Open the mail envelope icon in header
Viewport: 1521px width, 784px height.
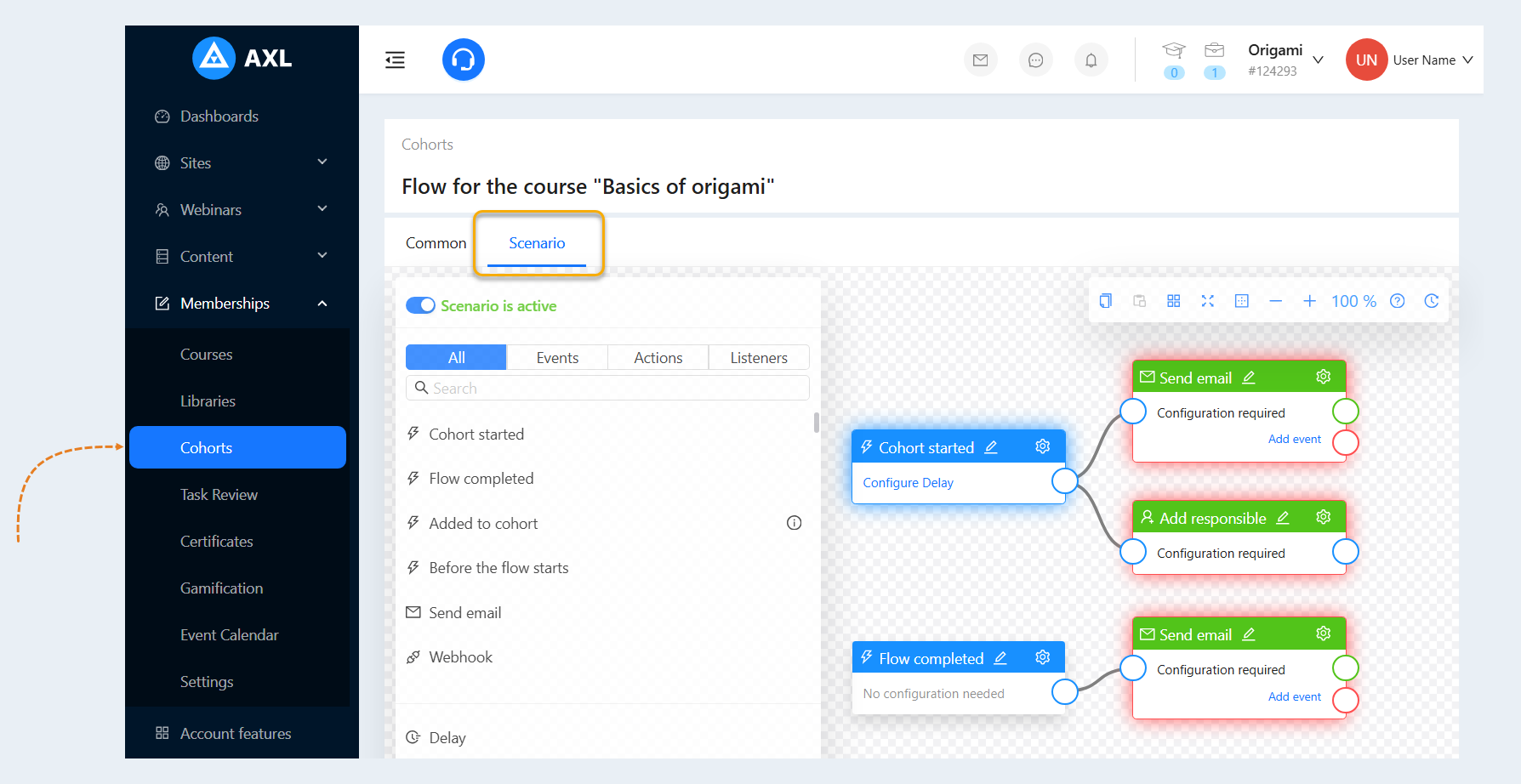(x=981, y=60)
